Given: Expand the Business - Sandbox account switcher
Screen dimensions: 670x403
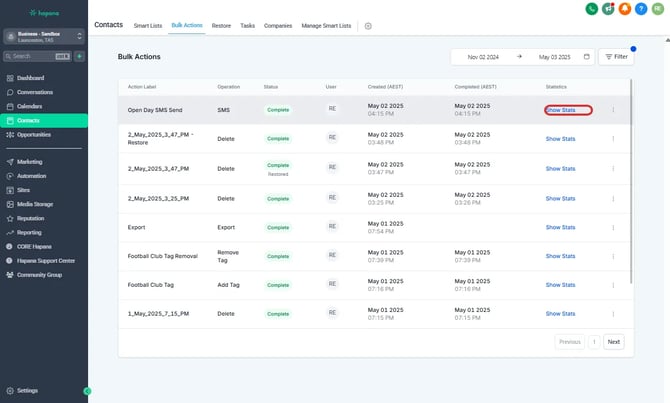Looking at the screenshot, I should click(x=43, y=35).
